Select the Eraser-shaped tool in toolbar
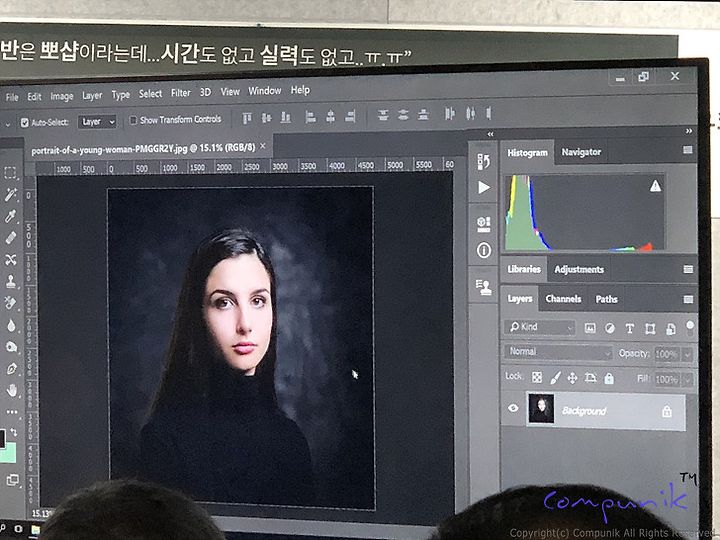Image resolution: width=720 pixels, height=540 pixels. click(x=11, y=237)
